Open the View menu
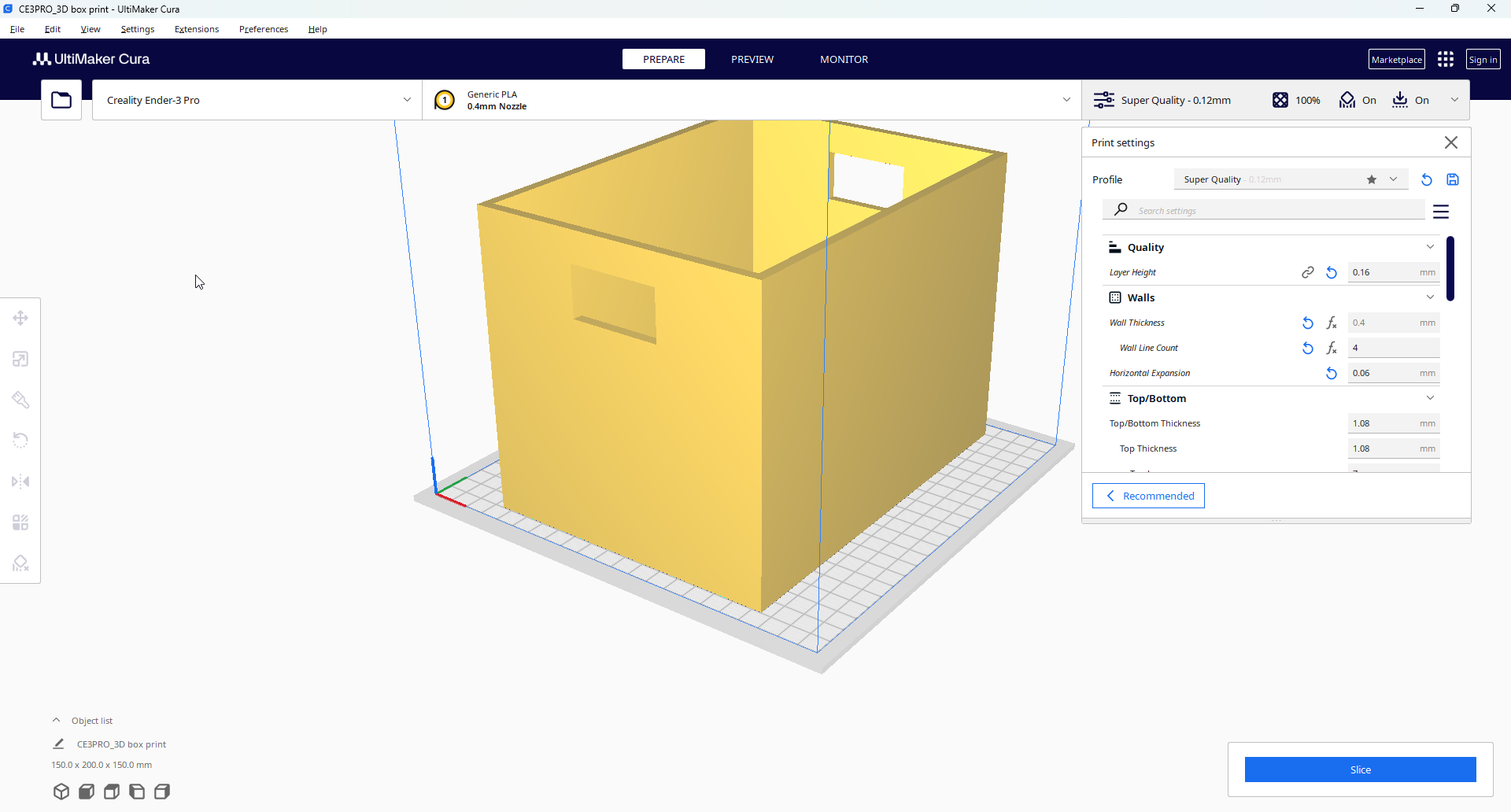Viewport: 1511px width, 812px height. coord(91,29)
